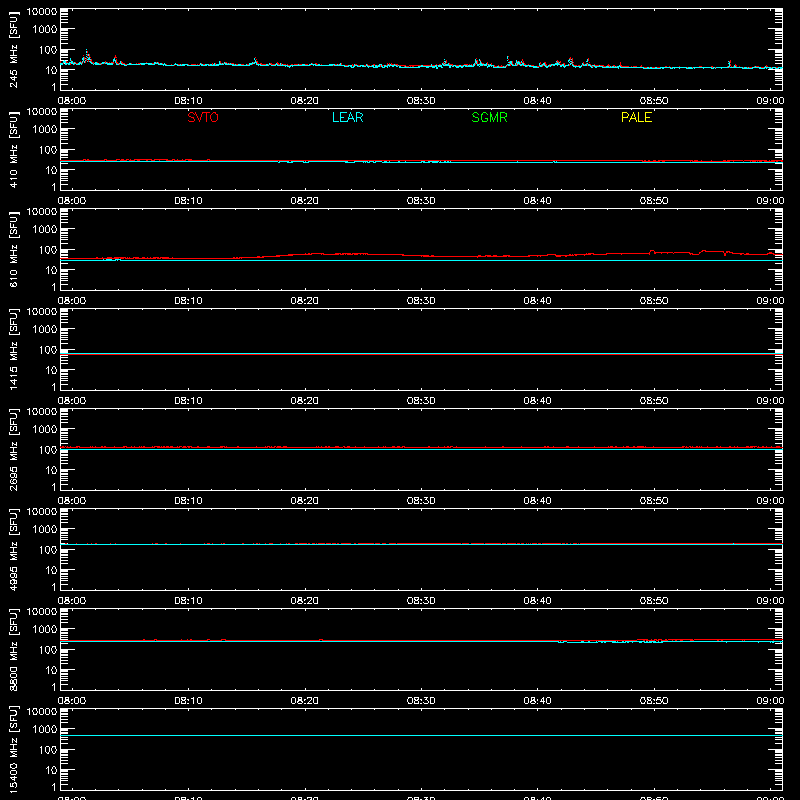The width and height of the screenshot is (800, 800).
Task: Click the 1000 tick label of 410 MHz plot
Action: coord(45,130)
